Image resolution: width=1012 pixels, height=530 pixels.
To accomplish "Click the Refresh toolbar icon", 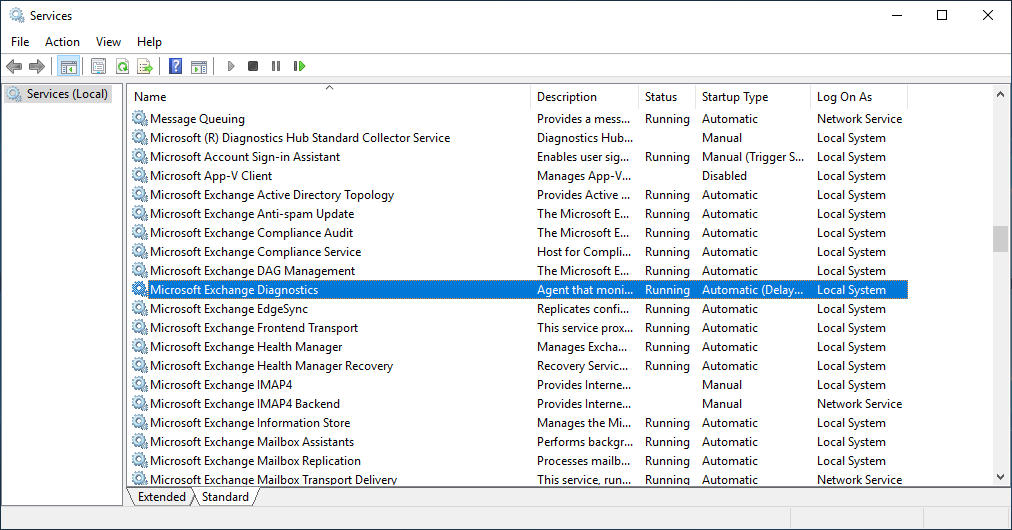I will 122,66.
